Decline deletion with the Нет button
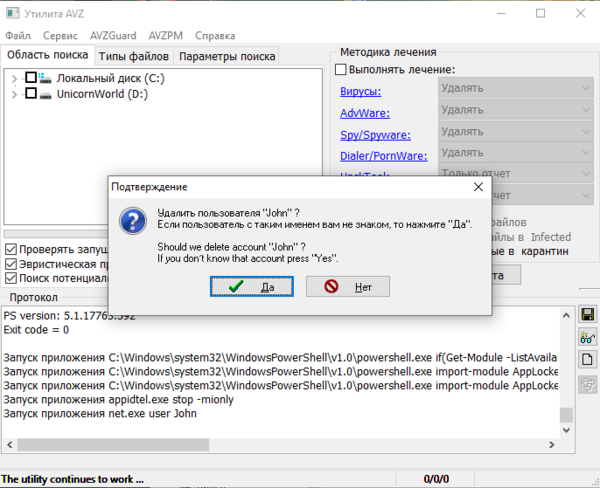Screen dimensions: 600x488 coord(348,286)
